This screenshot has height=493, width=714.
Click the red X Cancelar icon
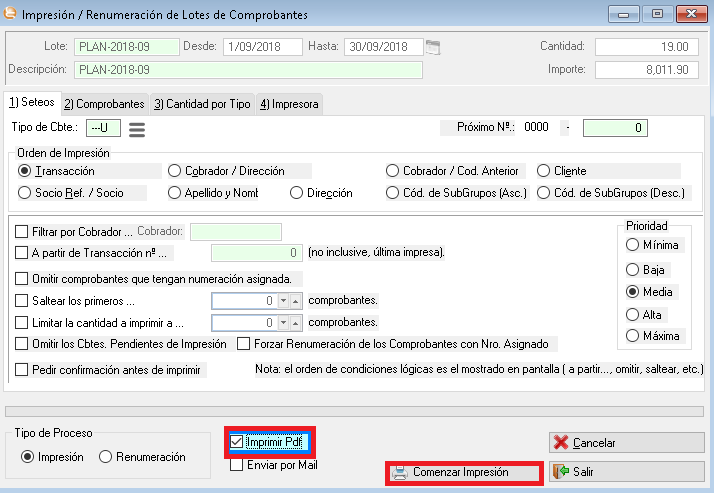[561, 442]
